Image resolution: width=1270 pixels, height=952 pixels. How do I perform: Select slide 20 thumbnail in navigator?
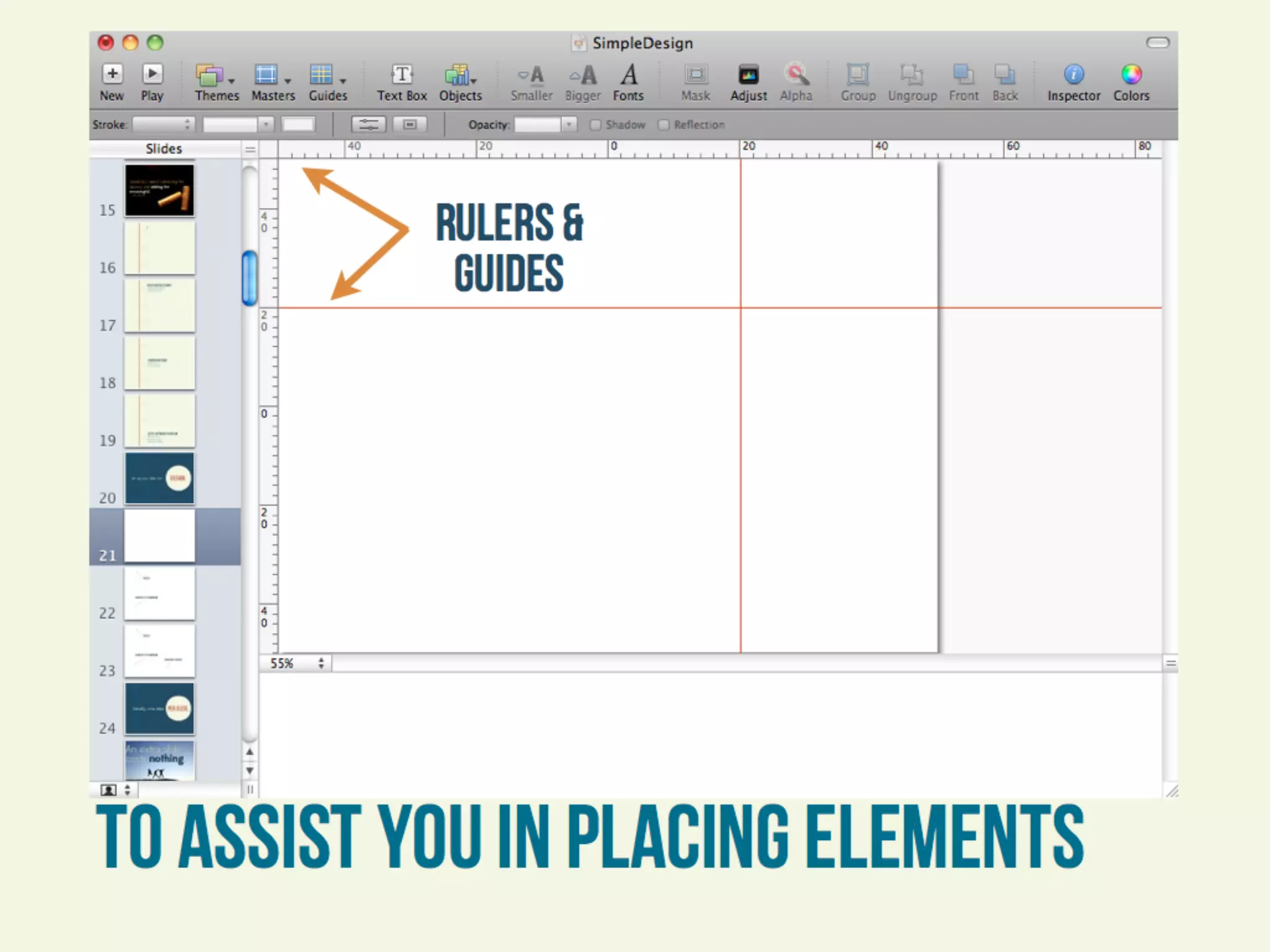(x=159, y=478)
